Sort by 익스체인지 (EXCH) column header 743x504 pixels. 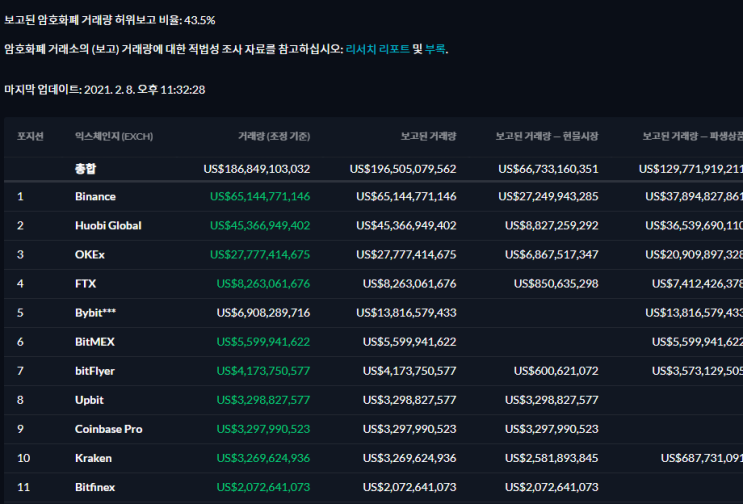114,136
